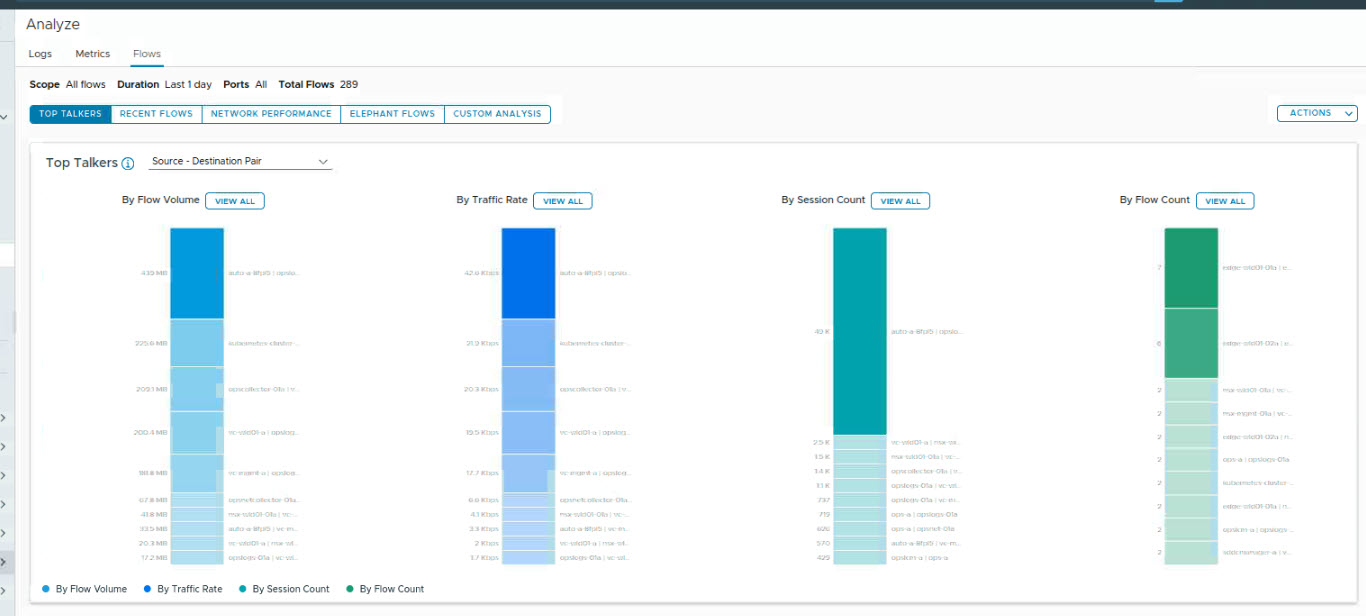Click the 439 MB top flow volume bar
Image resolution: width=1366 pixels, height=616 pixels.
click(196, 273)
